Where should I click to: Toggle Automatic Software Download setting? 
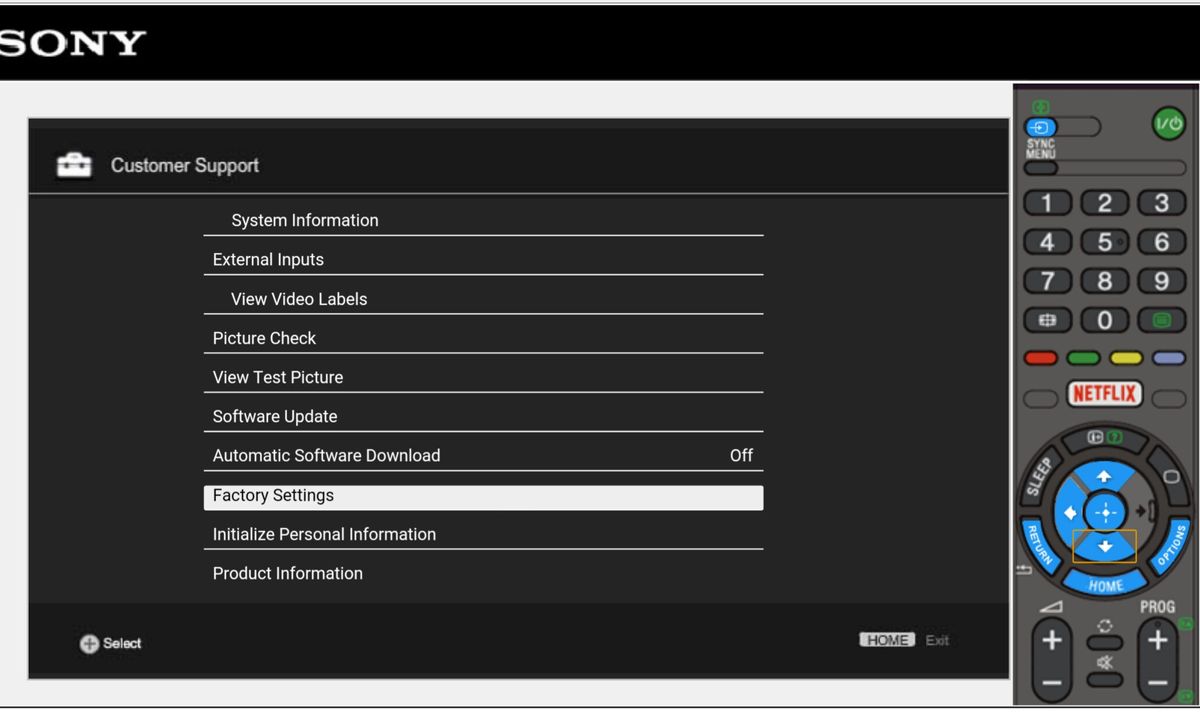click(x=483, y=456)
